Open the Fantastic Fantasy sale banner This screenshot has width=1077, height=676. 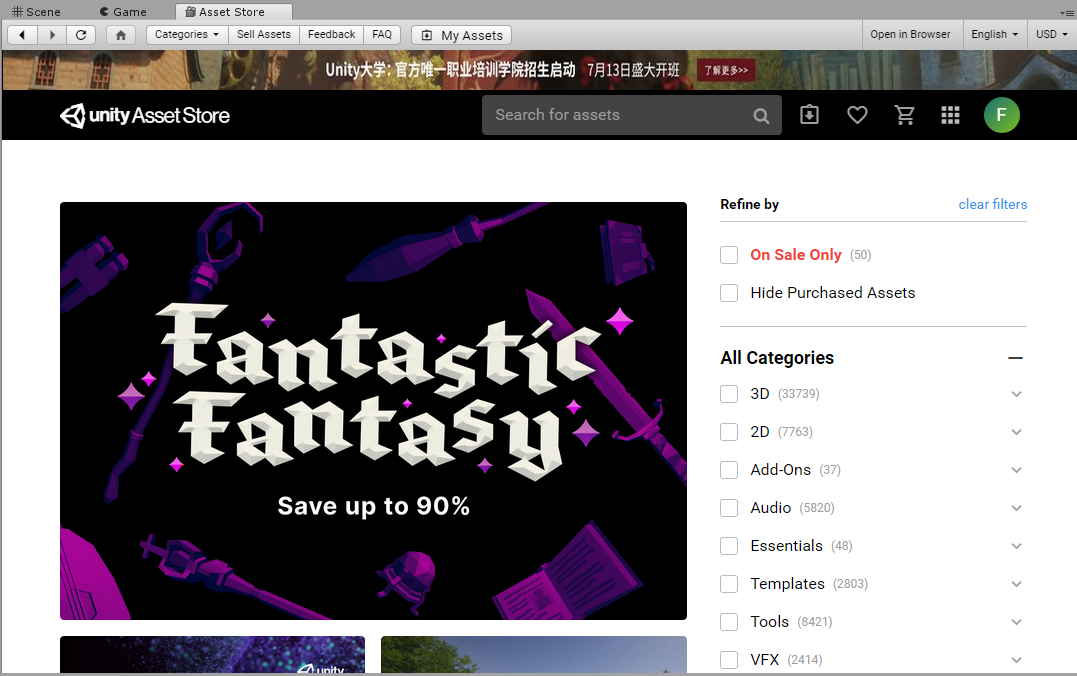point(373,411)
